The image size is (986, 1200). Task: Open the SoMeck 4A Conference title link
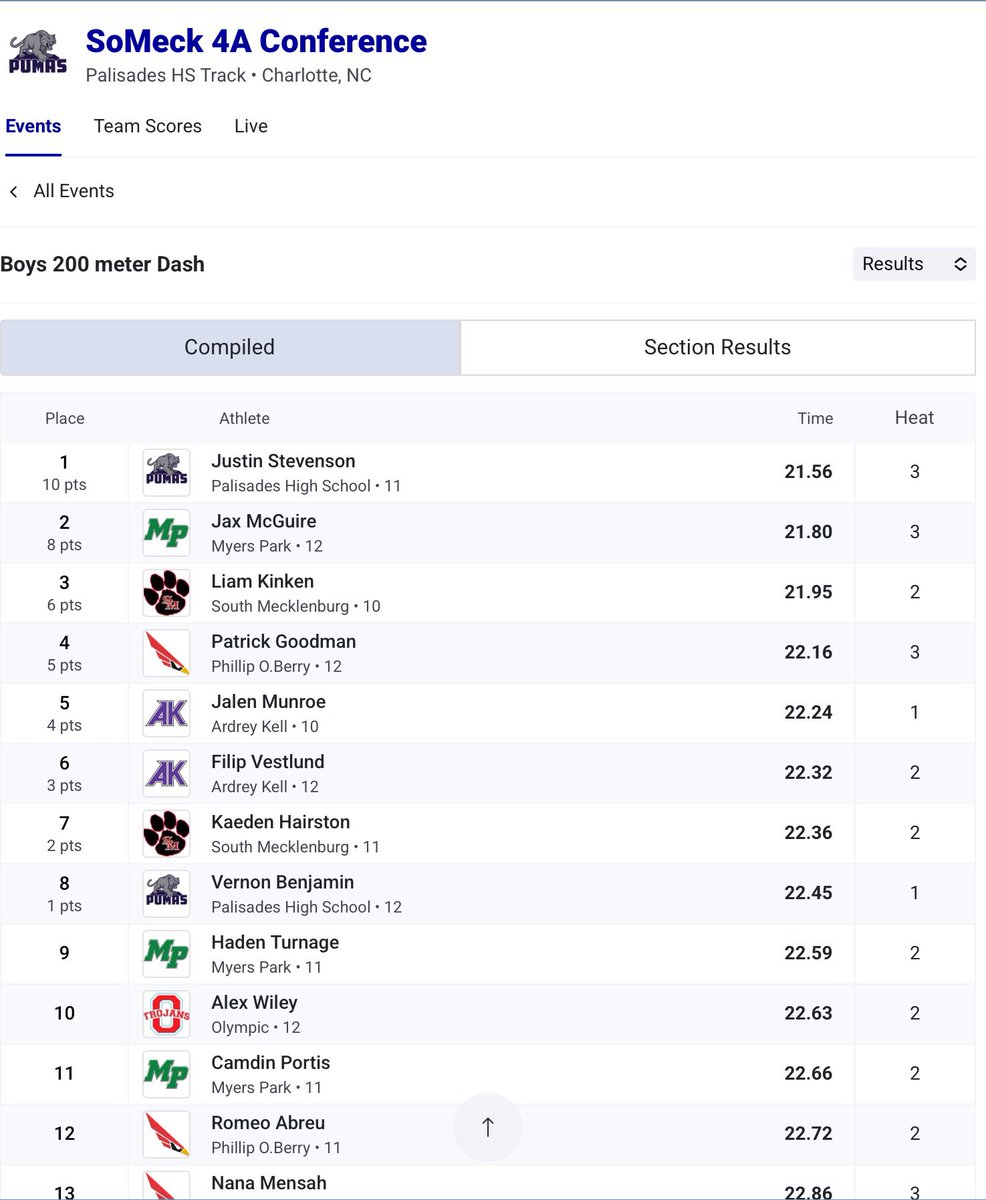[256, 41]
